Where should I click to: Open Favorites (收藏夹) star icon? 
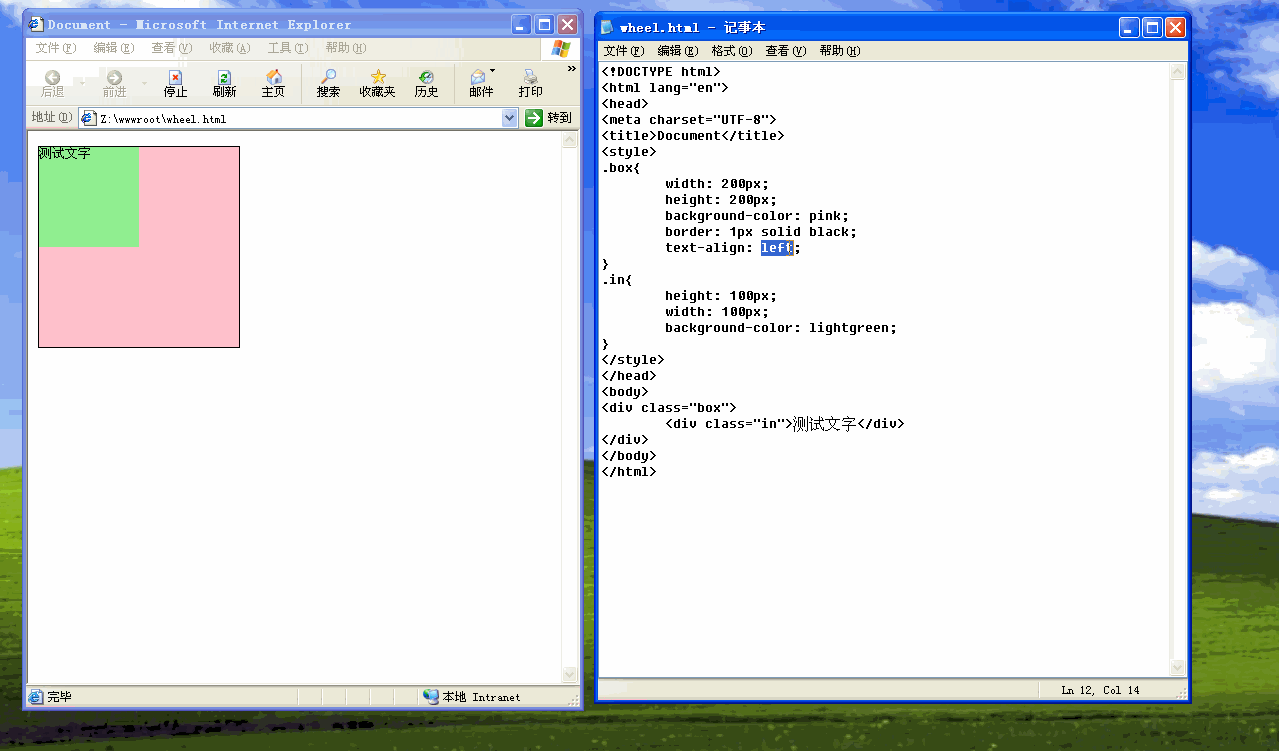[378, 84]
